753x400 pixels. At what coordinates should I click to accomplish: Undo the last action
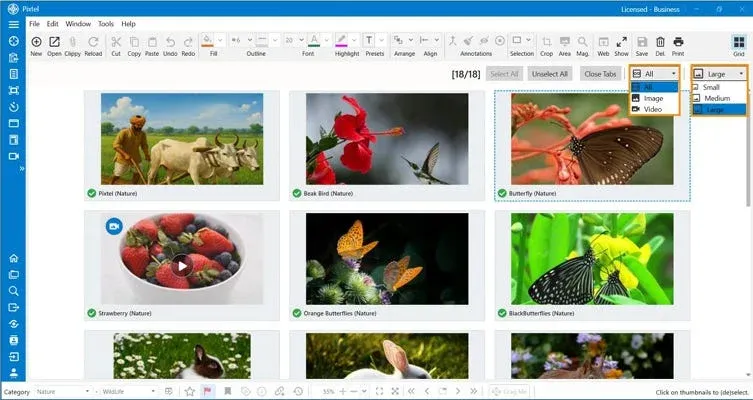(170, 42)
